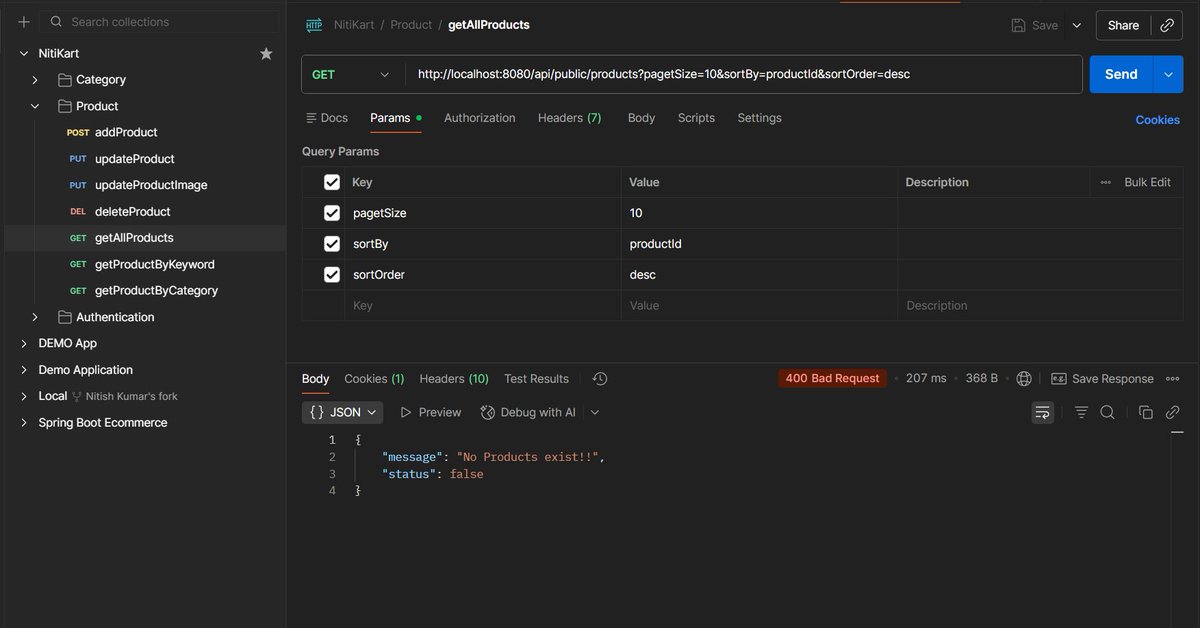Screen dimensions: 1200x628
Task: Expand the Spring Boot Ecommerce collection
Action: (x=24, y=423)
